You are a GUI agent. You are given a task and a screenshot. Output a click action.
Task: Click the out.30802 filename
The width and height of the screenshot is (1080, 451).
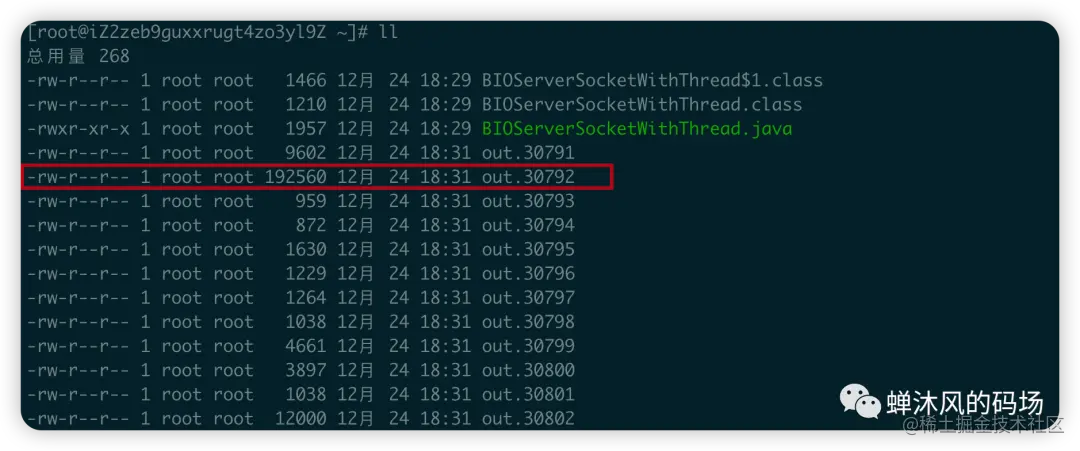click(528, 419)
